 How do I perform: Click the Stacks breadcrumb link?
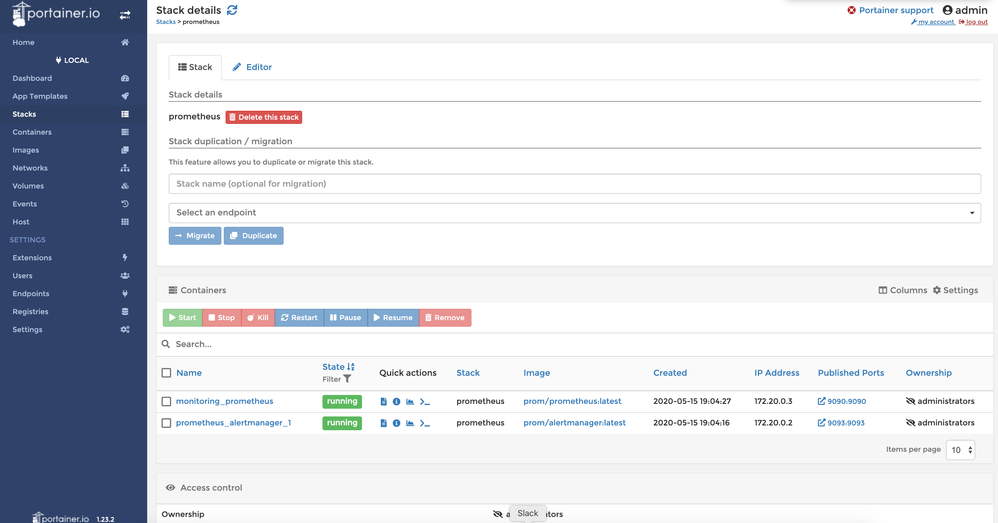coord(165,22)
